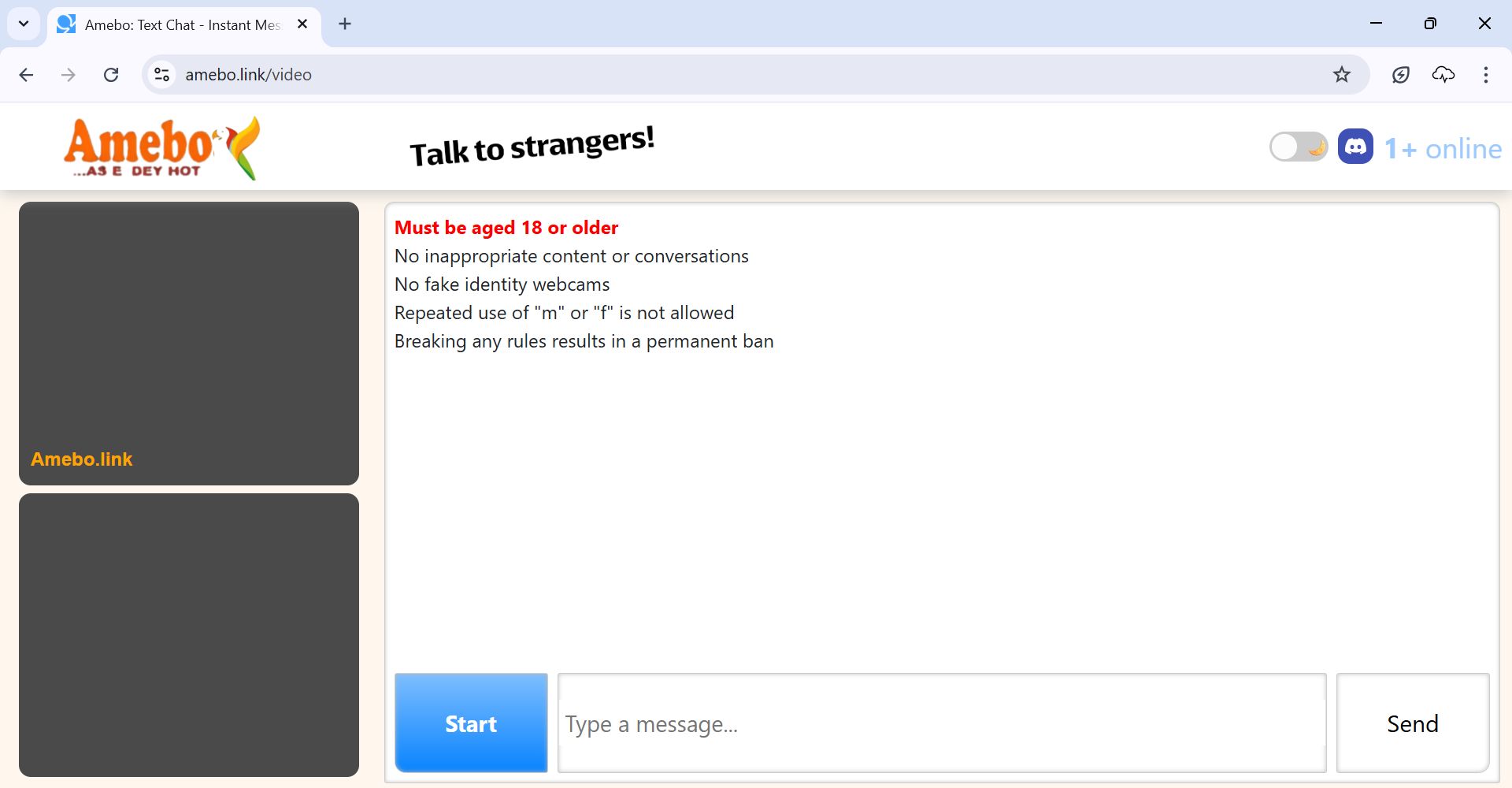Focus the Type a message field
This screenshot has height=788, width=1512.
(x=942, y=723)
